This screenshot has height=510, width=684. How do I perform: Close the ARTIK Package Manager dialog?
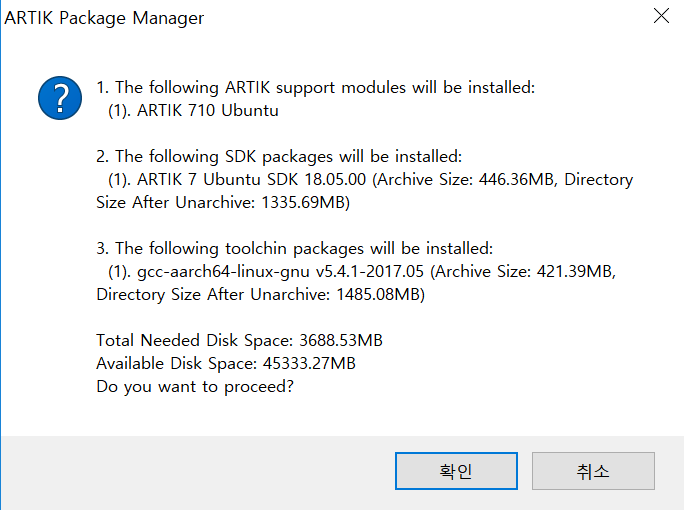pyautogui.click(x=661, y=17)
